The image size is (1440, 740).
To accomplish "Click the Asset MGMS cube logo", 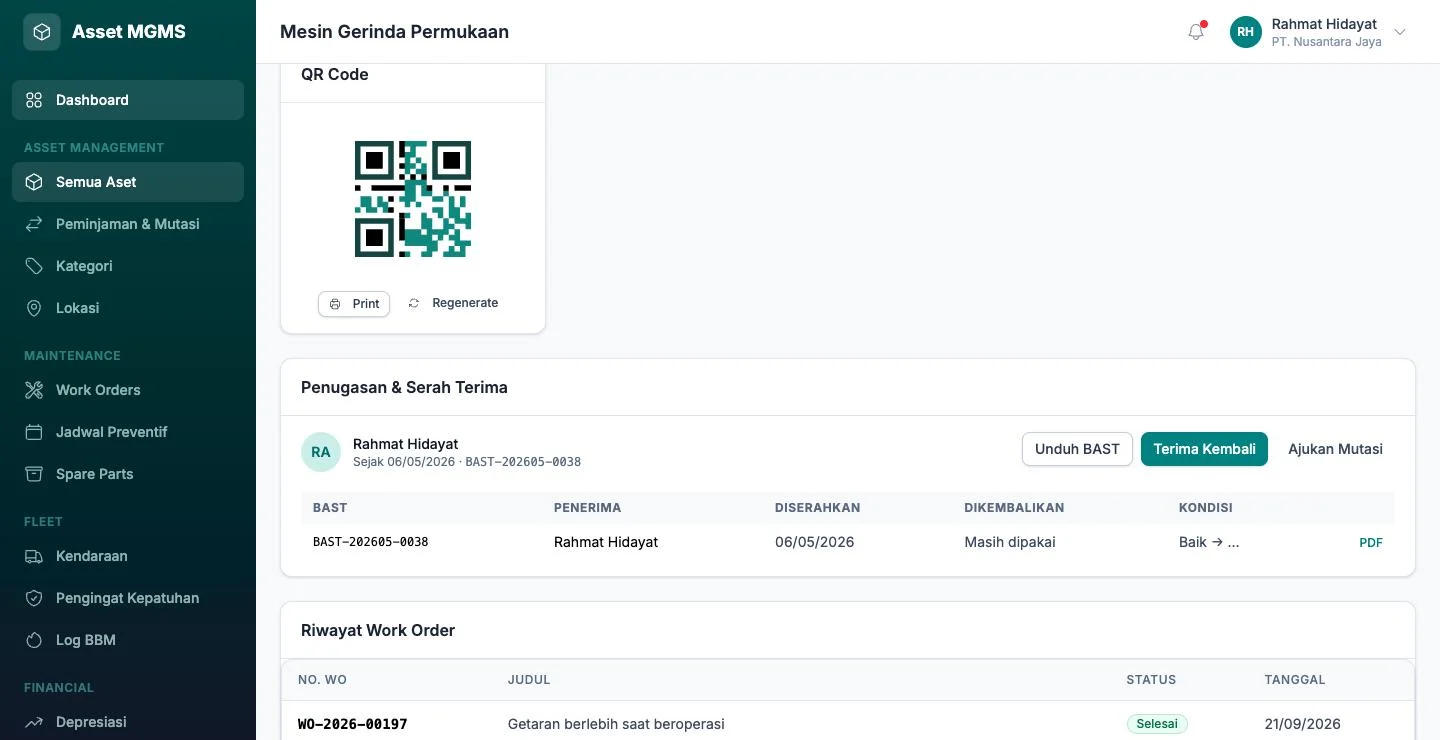I will click(42, 32).
